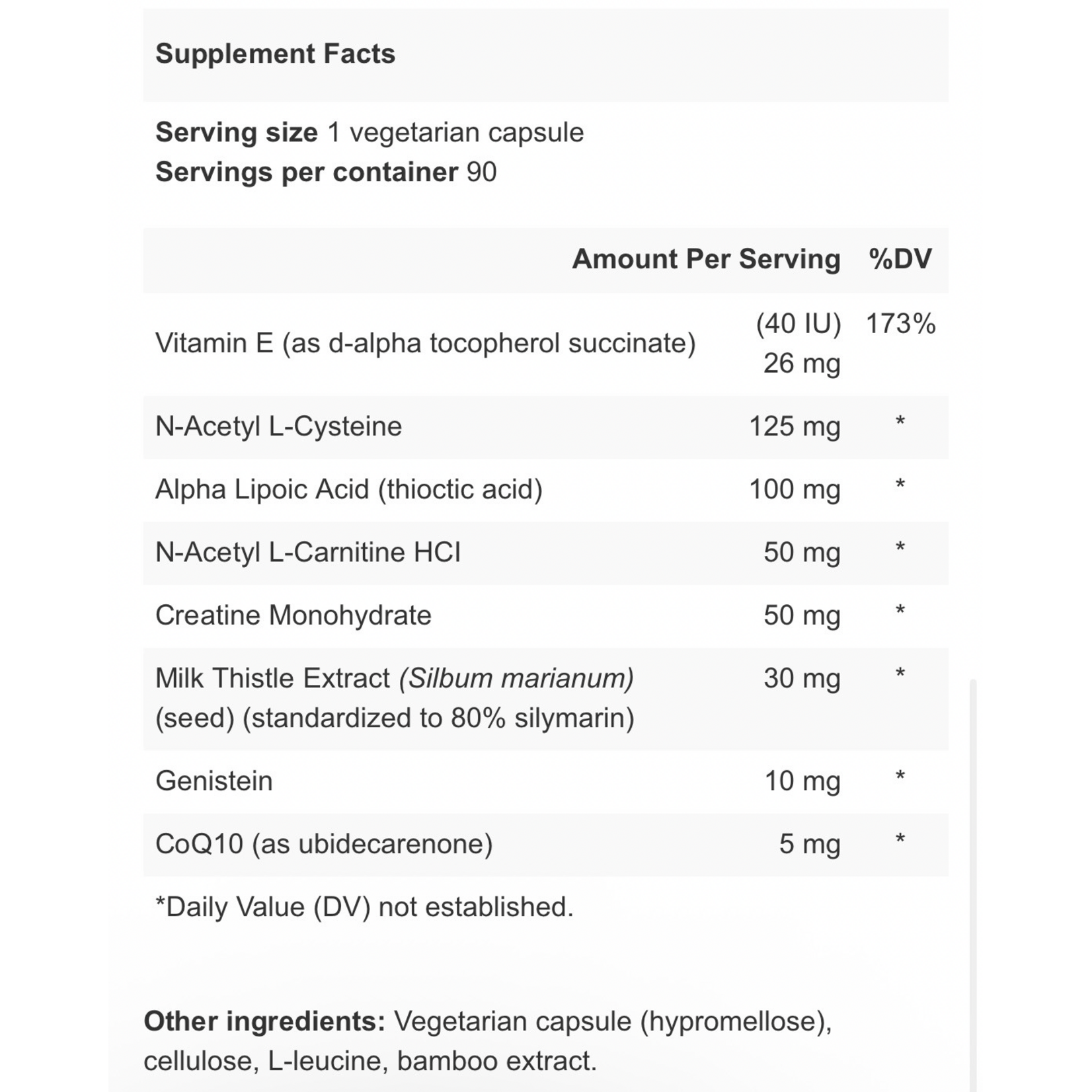The width and height of the screenshot is (1092, 1092).
Task: Click the %DV column header
Action: click(x=900, y=259)
